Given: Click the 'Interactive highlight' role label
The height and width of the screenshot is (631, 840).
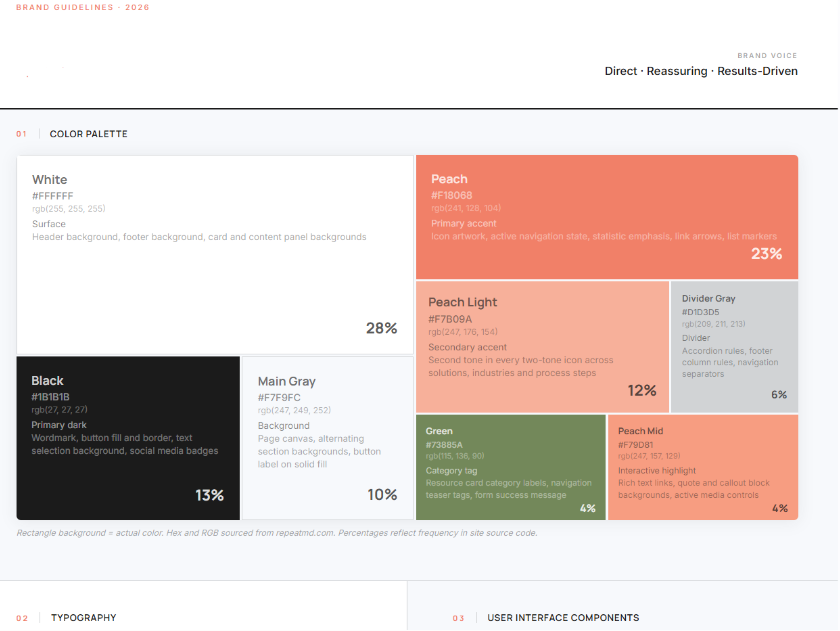Looking at the screenshot, I should pyautogui.click(x=657, y=471).
